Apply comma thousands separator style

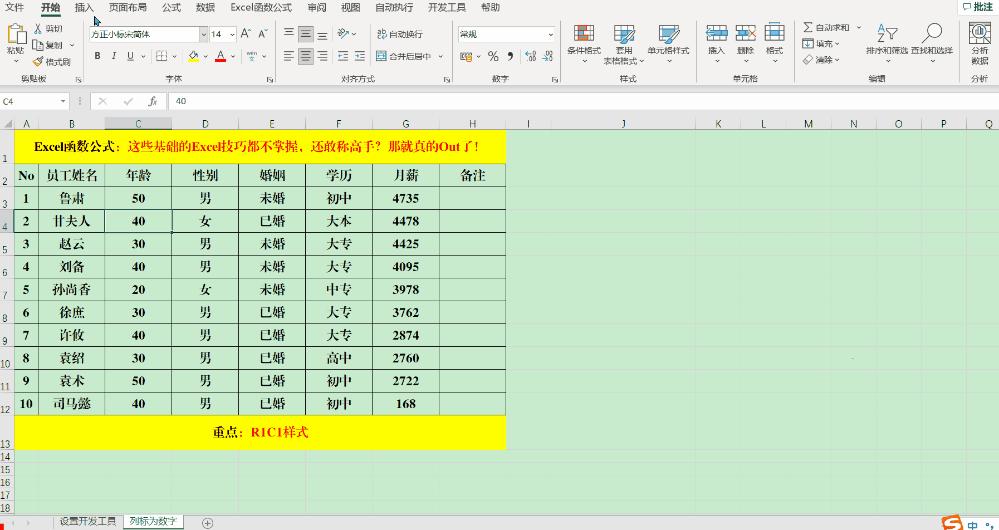point(510,57)
